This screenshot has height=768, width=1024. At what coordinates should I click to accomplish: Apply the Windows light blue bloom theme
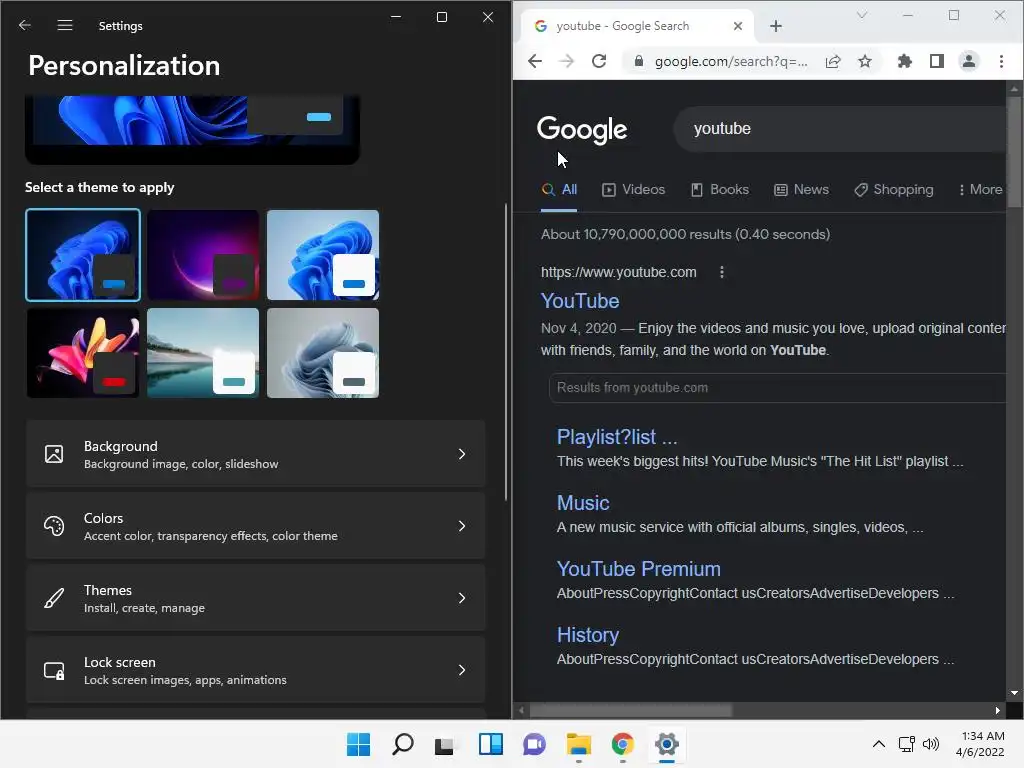(x=323, y=255)
